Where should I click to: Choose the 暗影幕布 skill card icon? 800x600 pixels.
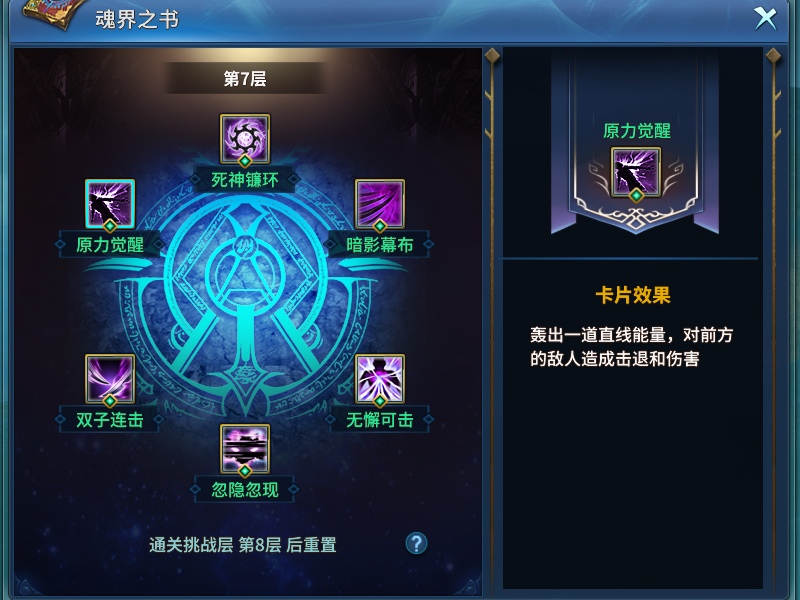pyautogui.click(x=380, y=204)
